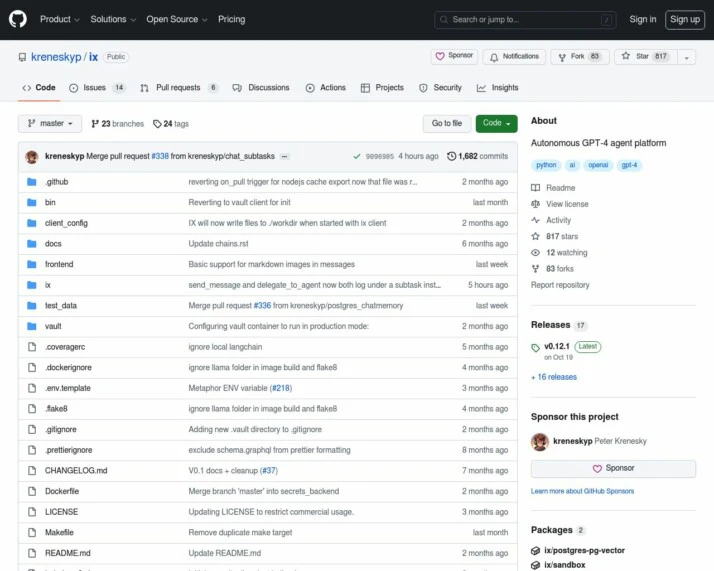Open commit history via the clock icon
Viewport: 714px width, 571px height.
coord(451,156)
